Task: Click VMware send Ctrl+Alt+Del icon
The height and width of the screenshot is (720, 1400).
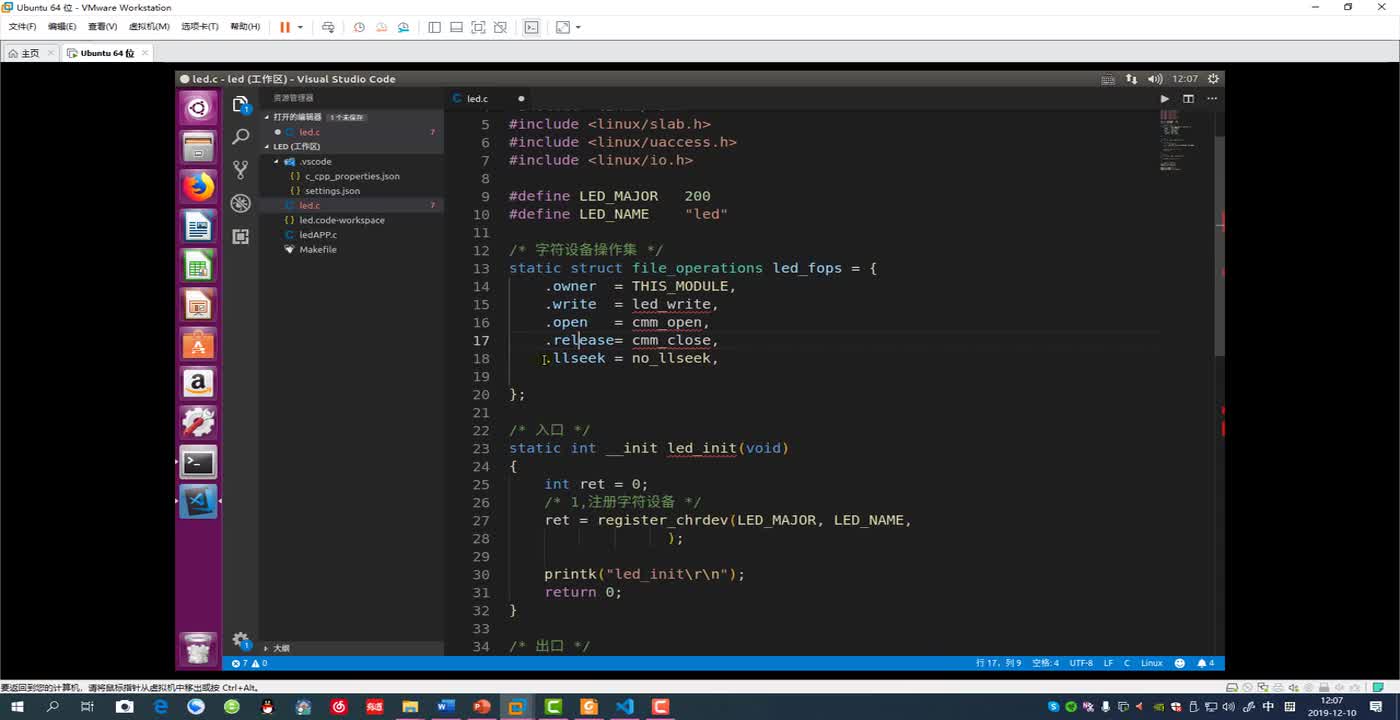Action: click(328, 27)
